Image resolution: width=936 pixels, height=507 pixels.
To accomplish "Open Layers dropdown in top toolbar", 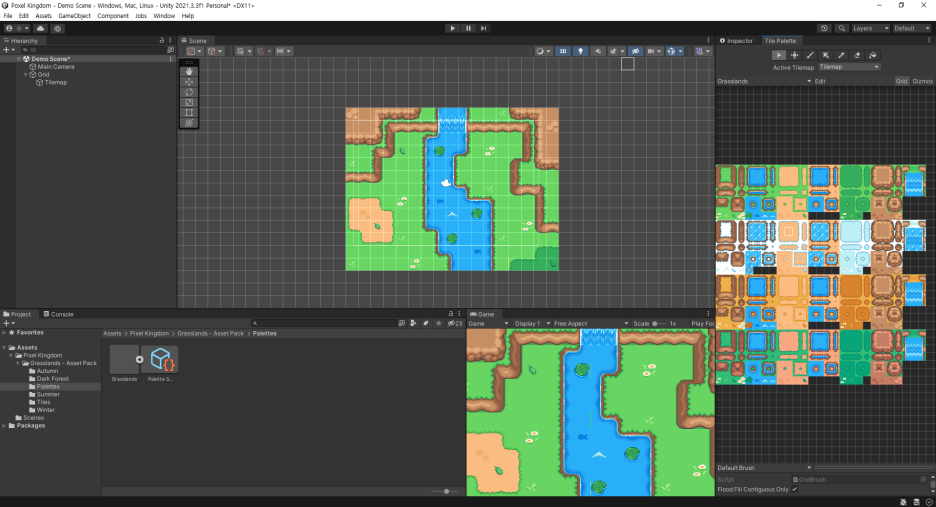I will tap(870, 28).
